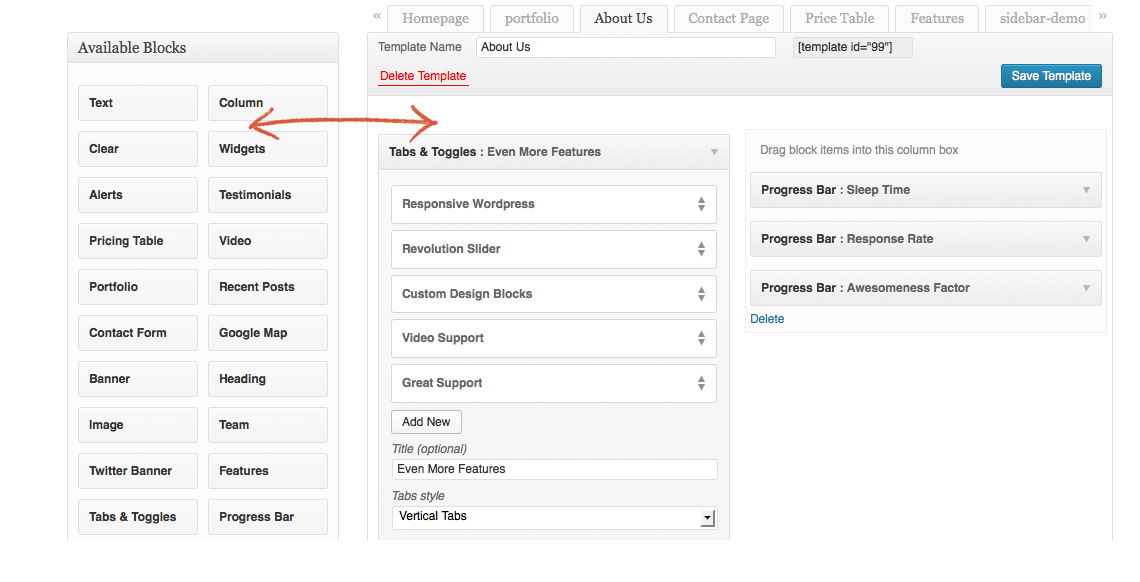This screenshot has height=582, width=1140.
Task: Reorder handle for Responsive Wordpress tab
Action: (x=701, y=204)
